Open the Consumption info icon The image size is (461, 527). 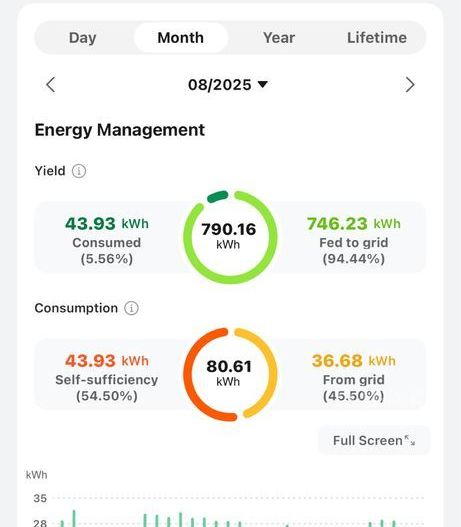tap(131, 308)
